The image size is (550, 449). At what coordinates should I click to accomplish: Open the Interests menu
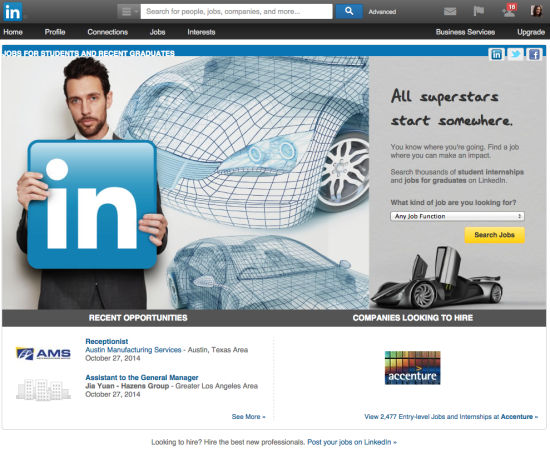201,32
